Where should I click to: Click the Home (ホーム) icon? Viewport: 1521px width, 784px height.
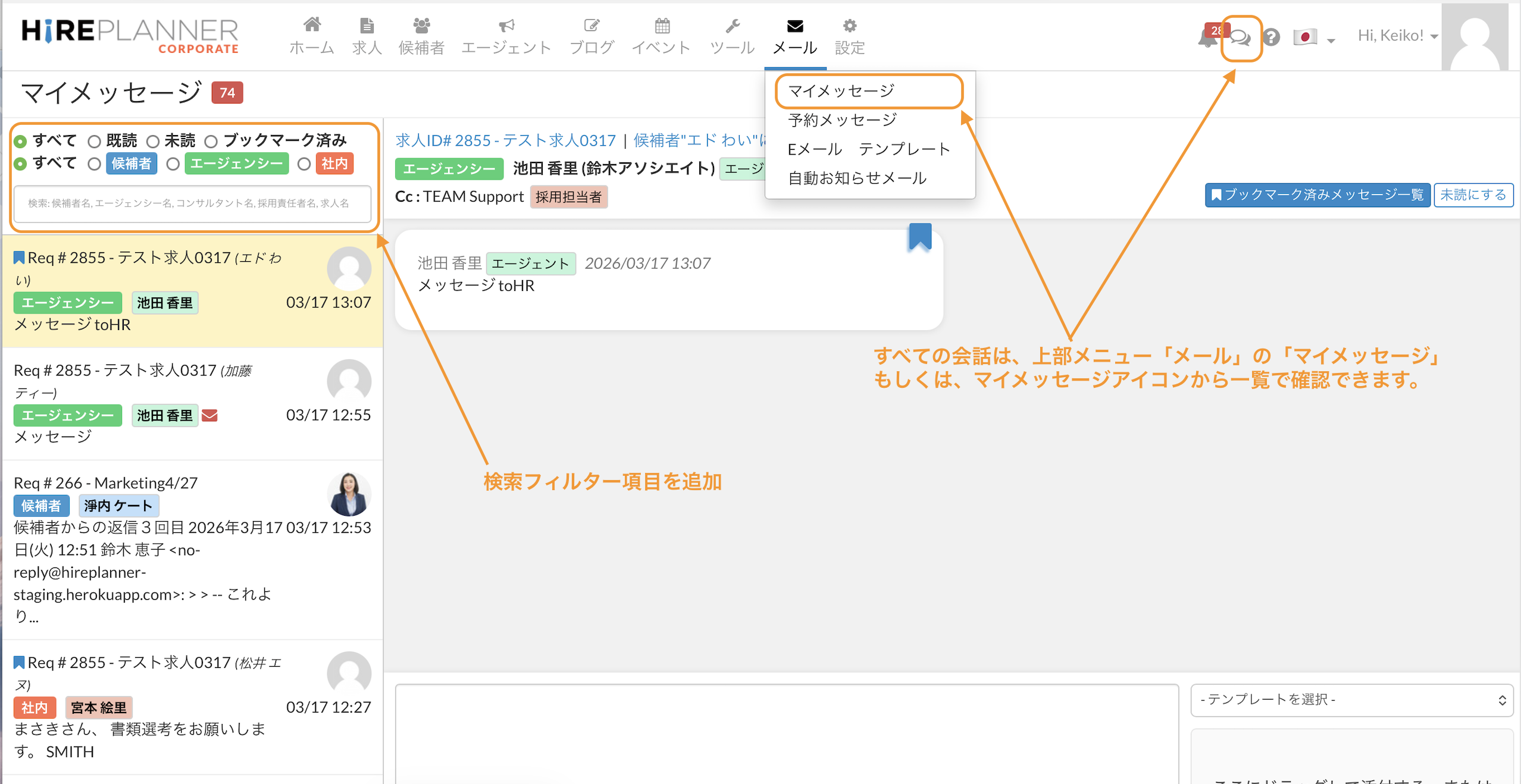pyautogui.click(x=312, y=26)
